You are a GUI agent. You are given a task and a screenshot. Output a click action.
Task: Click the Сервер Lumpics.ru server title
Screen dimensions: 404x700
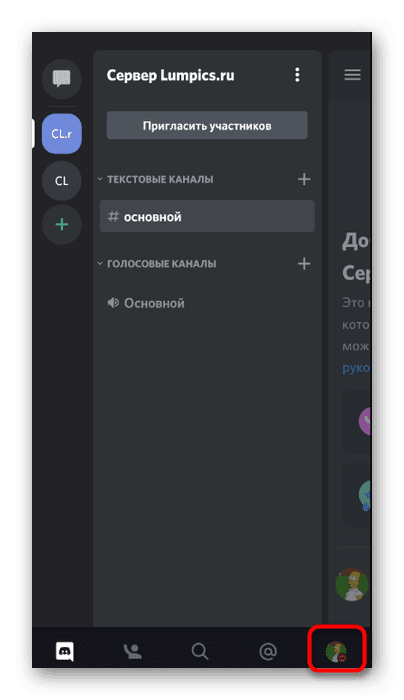tap(171, 75)
